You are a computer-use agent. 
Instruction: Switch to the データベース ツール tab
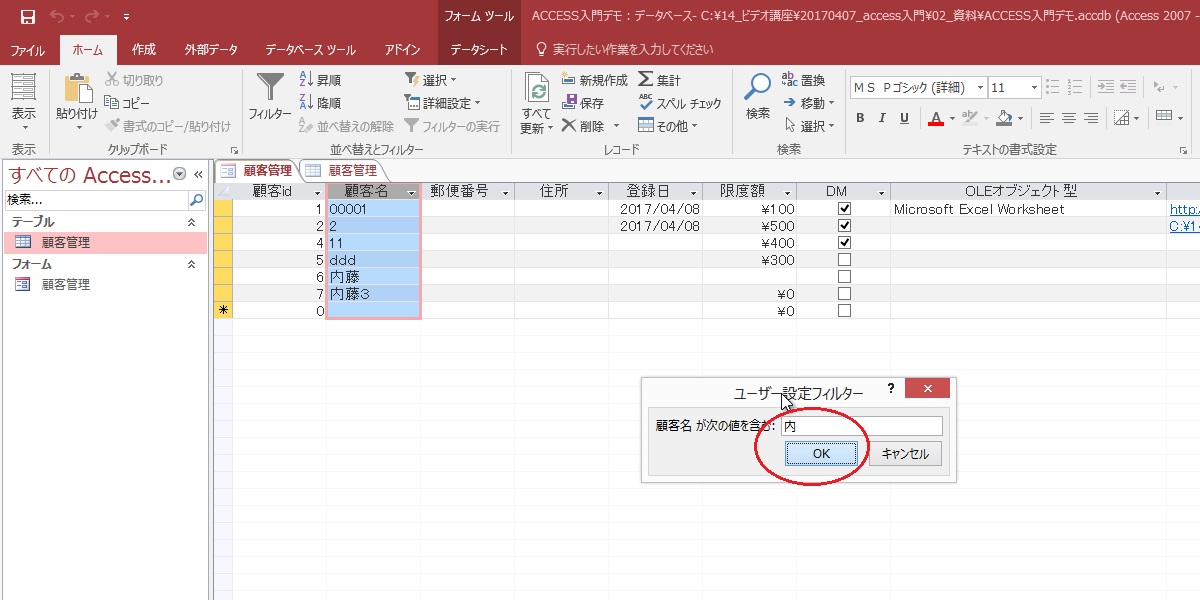pos(310,50)
